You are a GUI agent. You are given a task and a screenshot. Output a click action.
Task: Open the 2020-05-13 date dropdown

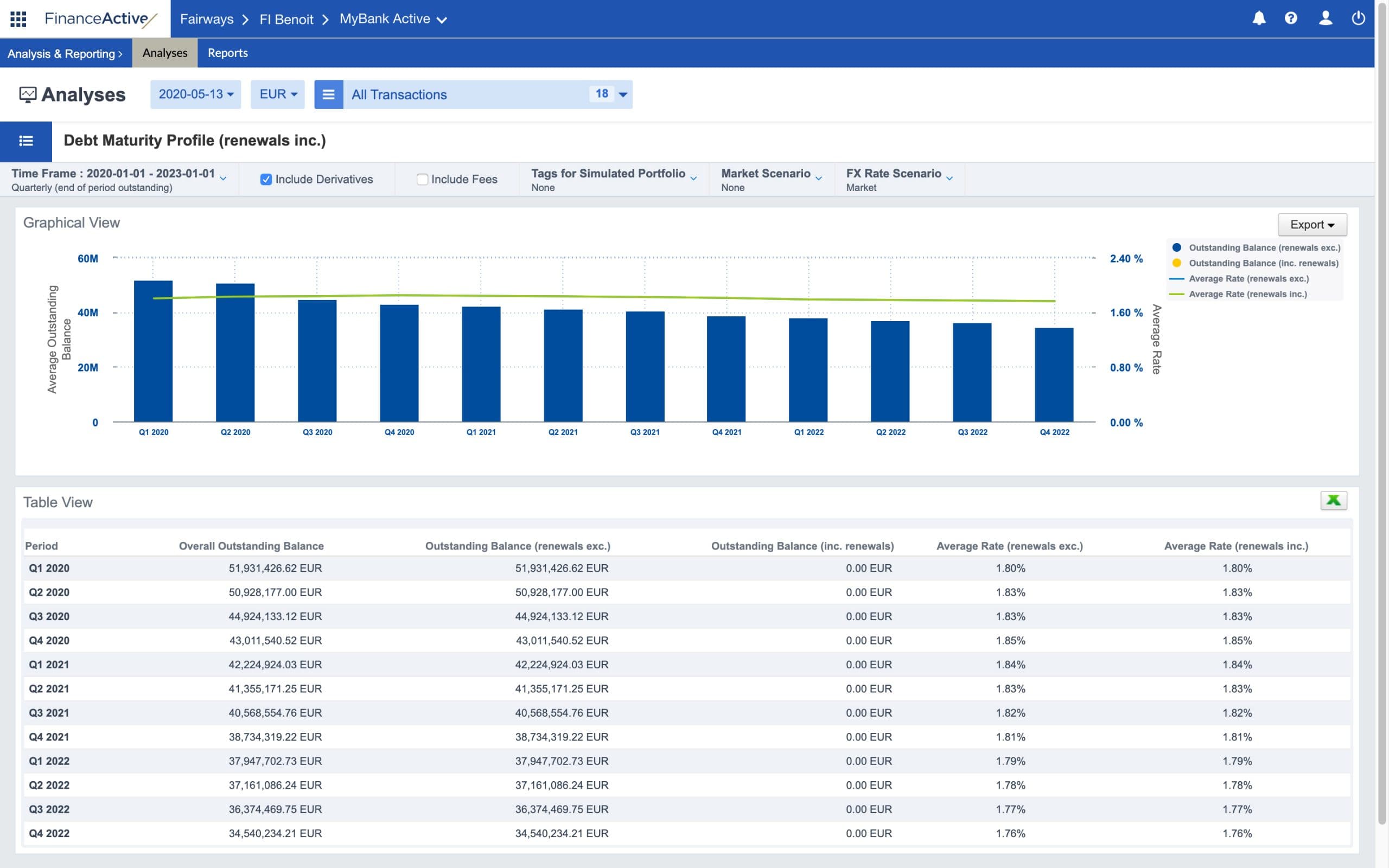196,94
